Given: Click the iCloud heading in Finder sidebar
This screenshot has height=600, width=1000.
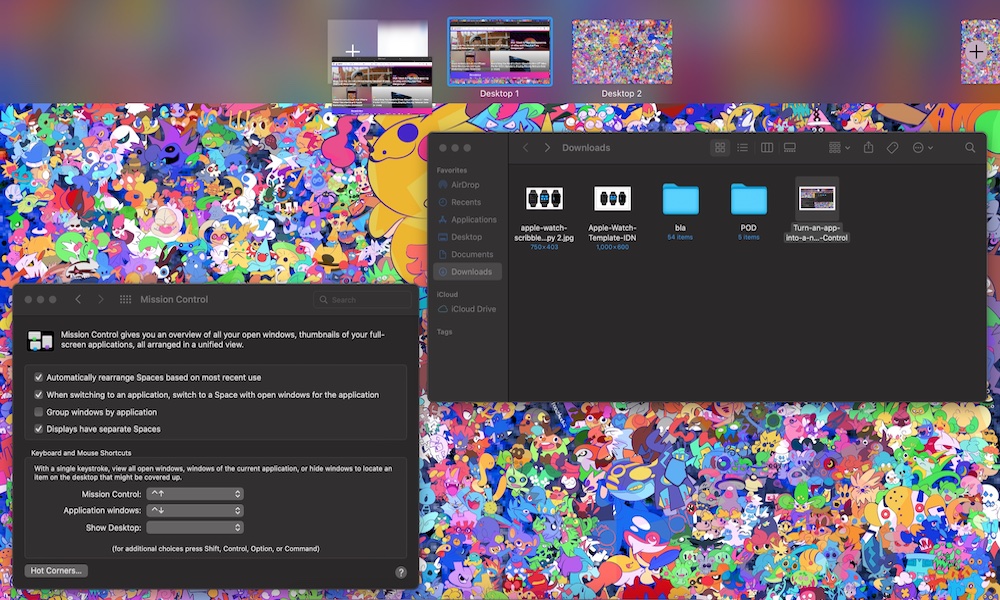Looking at the screenshot, I should pyautogui.click(x=447, y=295).
